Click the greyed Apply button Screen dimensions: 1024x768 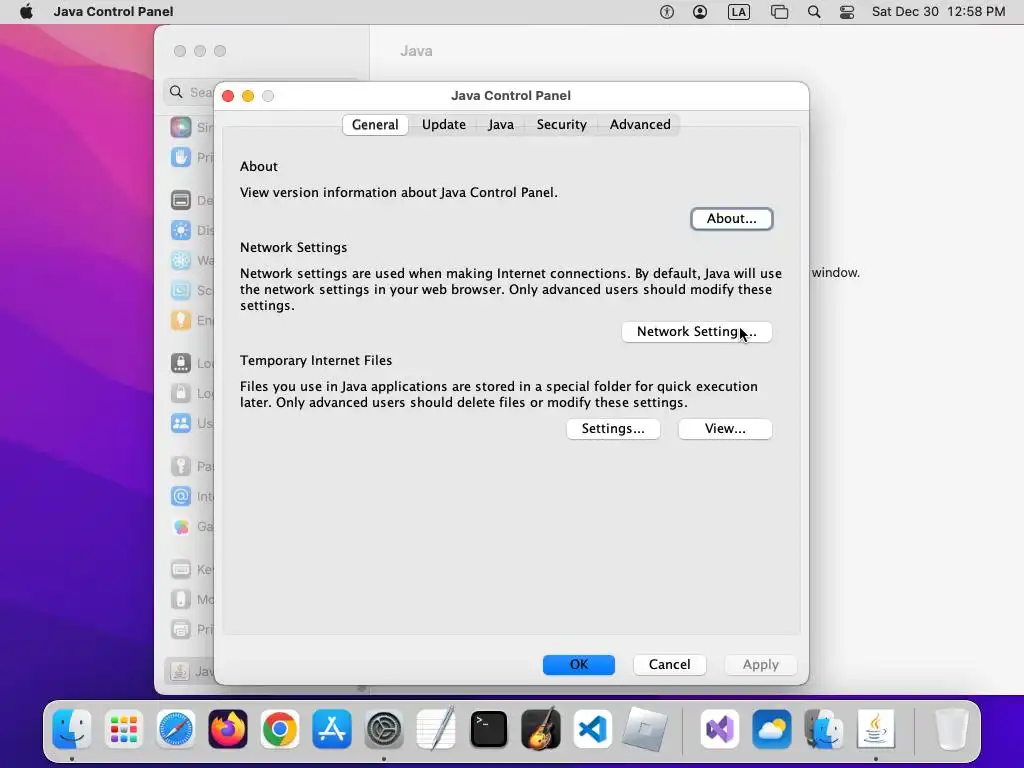[x=760, y=665]
